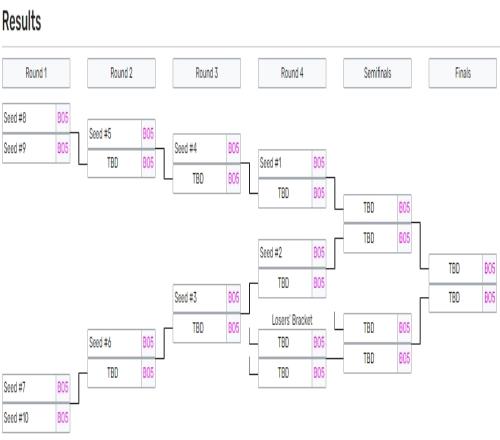Click the Seed #3 team slot

(207, 298)
